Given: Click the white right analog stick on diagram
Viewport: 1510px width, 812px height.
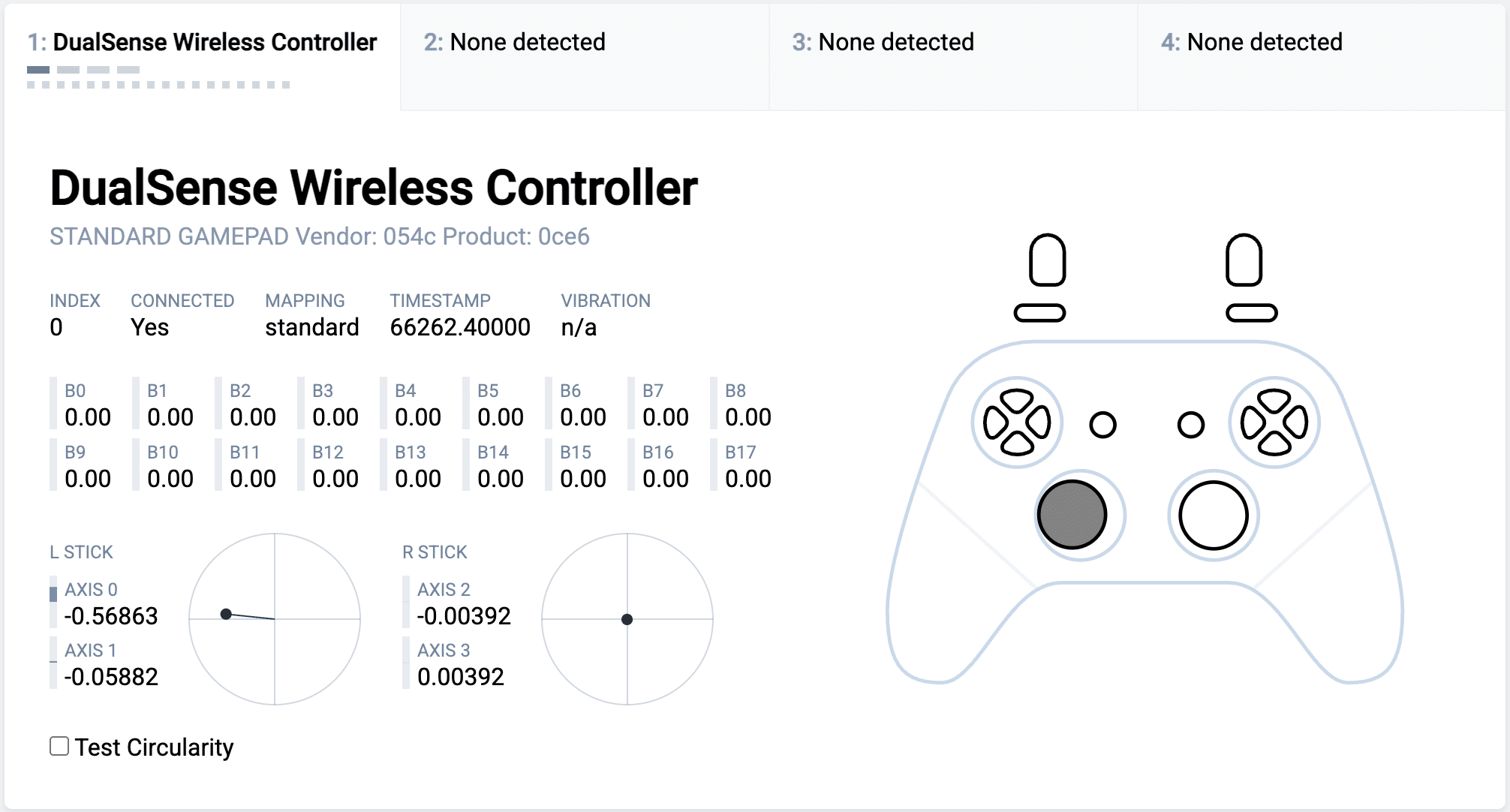Looking at the screenshot, I should tap(1213, 515).
